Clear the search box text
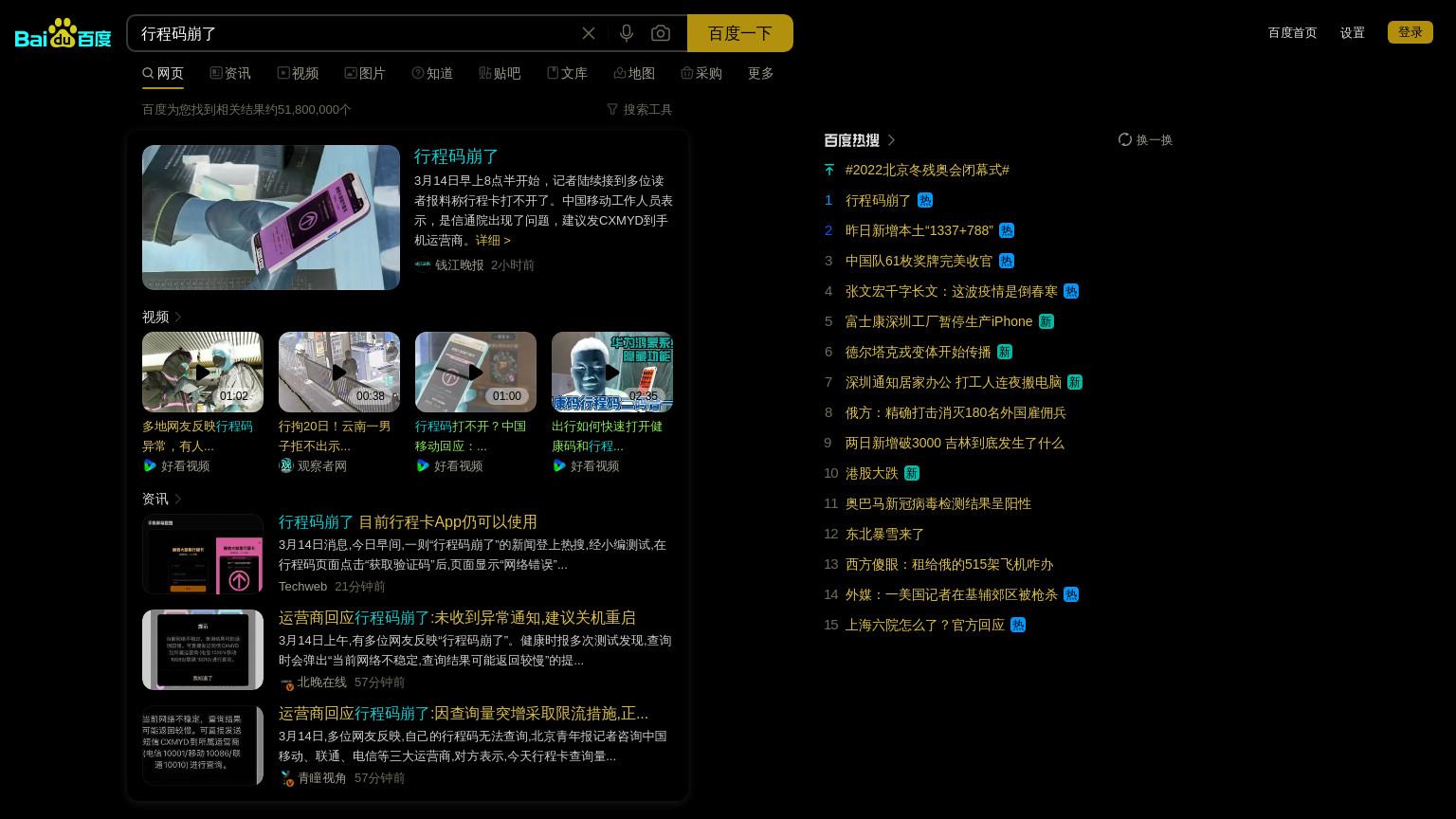1456x819 pixels. 589,33
